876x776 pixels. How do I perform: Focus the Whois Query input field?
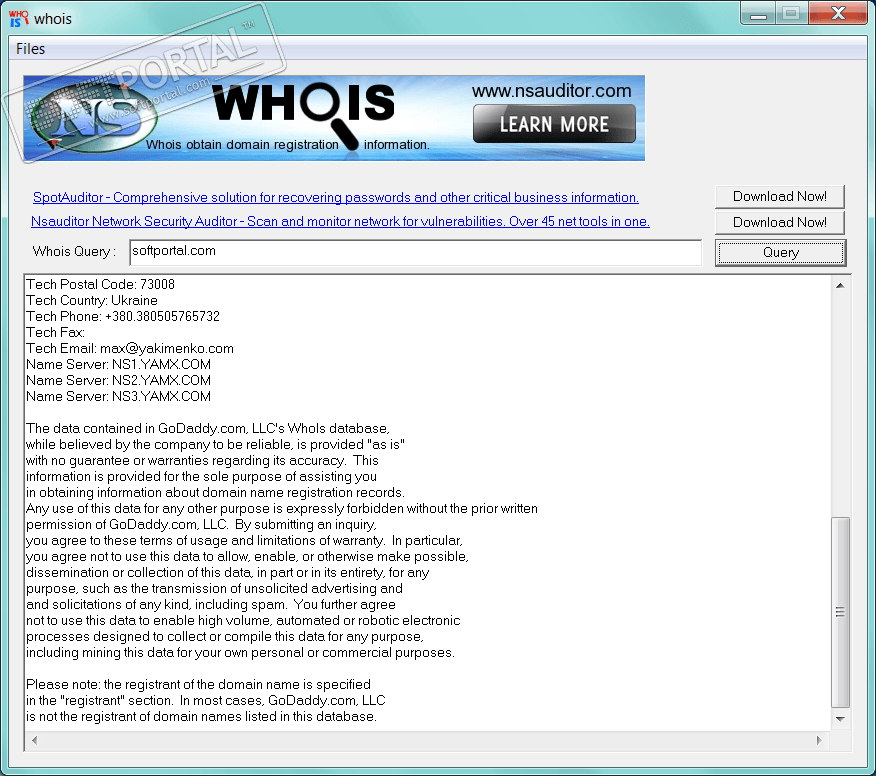tap(415, 253)
